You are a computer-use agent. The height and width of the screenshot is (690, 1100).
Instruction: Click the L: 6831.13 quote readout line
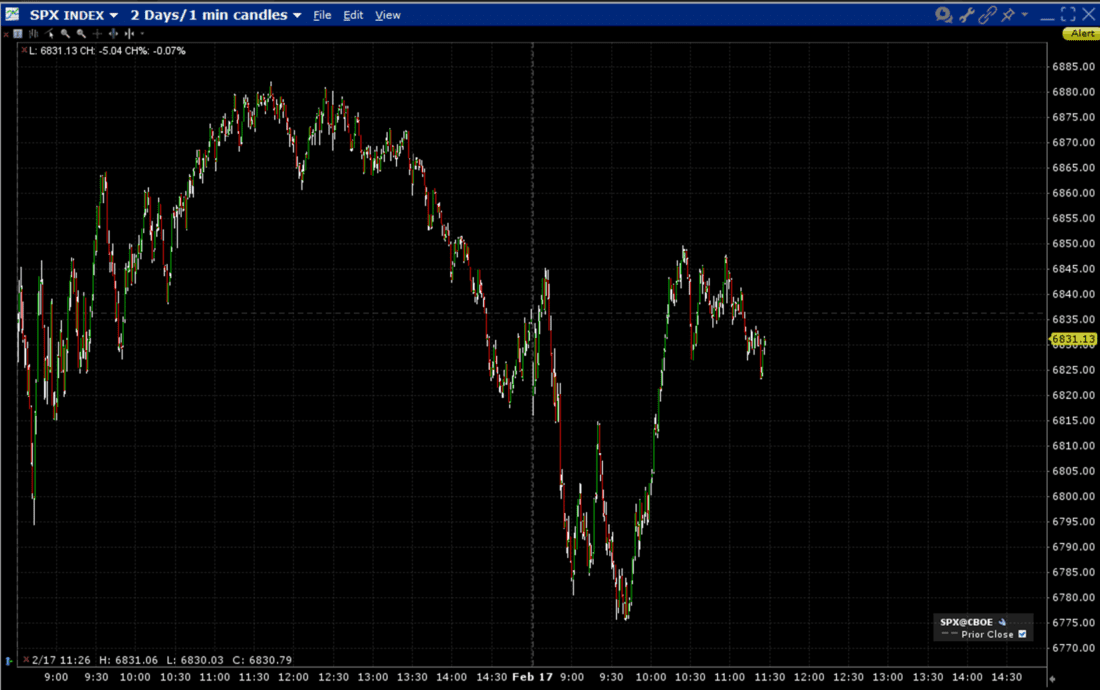(x=100, y=50)
